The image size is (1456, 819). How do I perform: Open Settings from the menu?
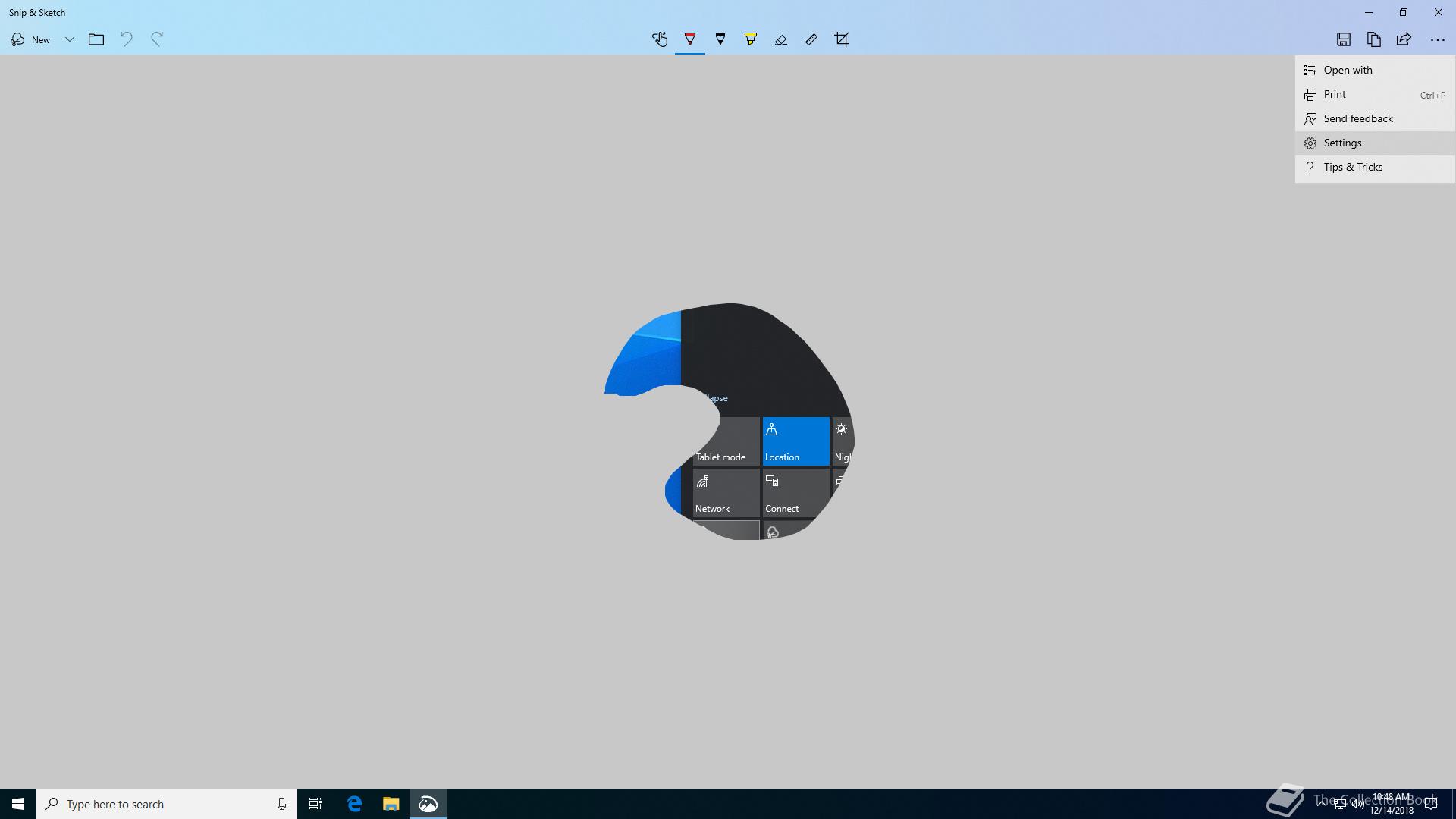1375,143
